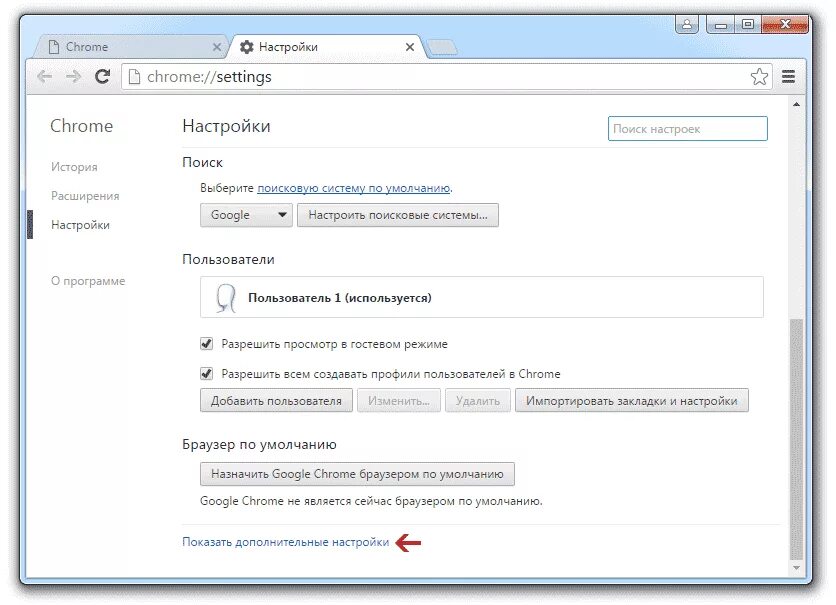The image size is (836, 605).
Task: Click Добавить пользователя button
Action: pos(276,400)
